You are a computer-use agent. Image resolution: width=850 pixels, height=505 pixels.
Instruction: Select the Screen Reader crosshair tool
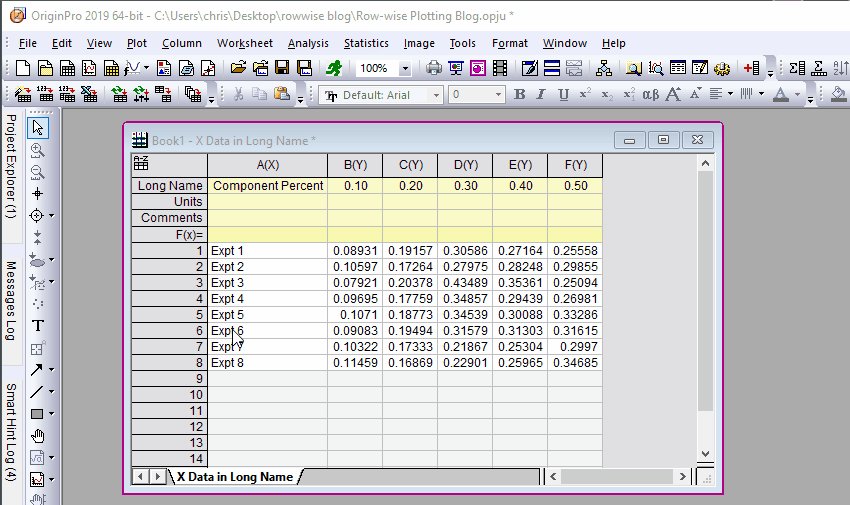coord(37,193)
